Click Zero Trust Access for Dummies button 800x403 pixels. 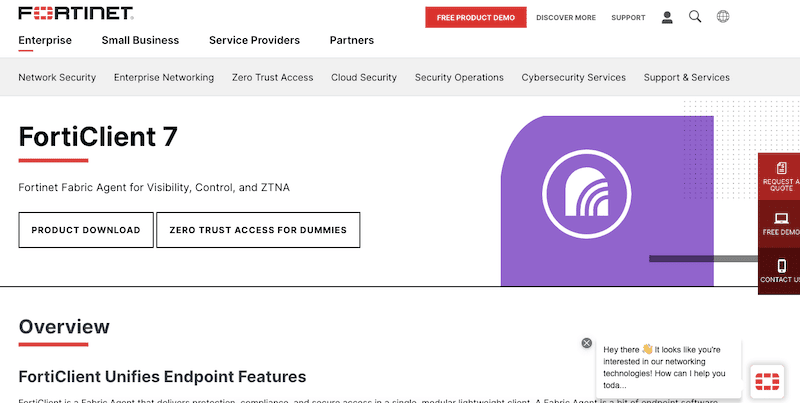coord(258,230)
